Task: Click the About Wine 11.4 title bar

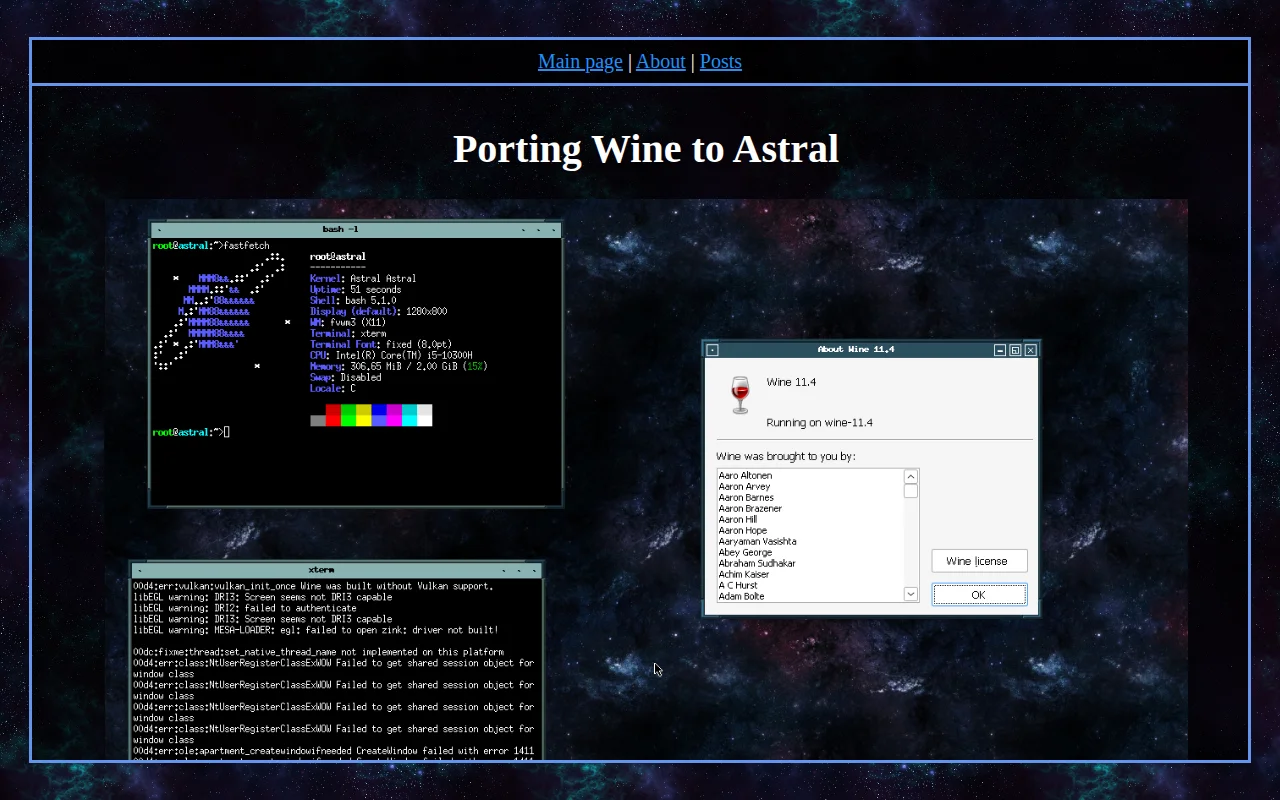Action: point(855,350)
